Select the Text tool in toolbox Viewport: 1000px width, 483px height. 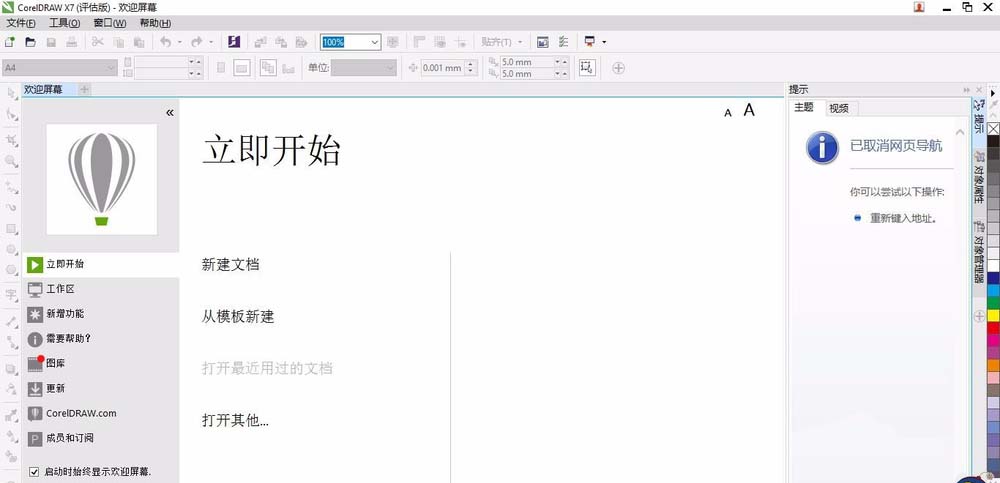tap(11, 295)
